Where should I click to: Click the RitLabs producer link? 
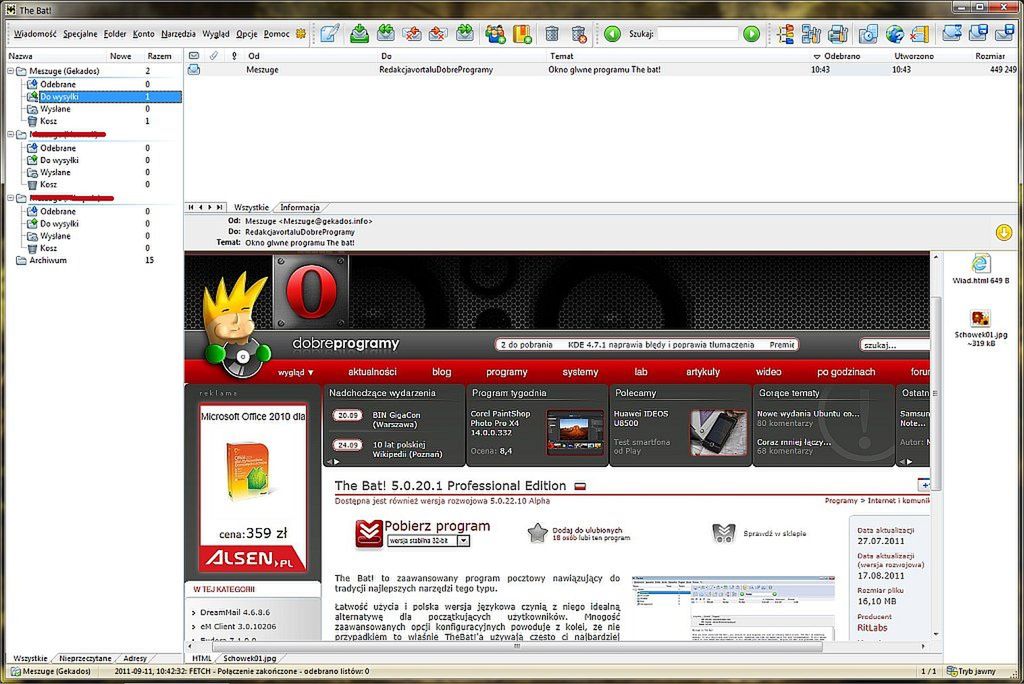click(x=872, y=628)
